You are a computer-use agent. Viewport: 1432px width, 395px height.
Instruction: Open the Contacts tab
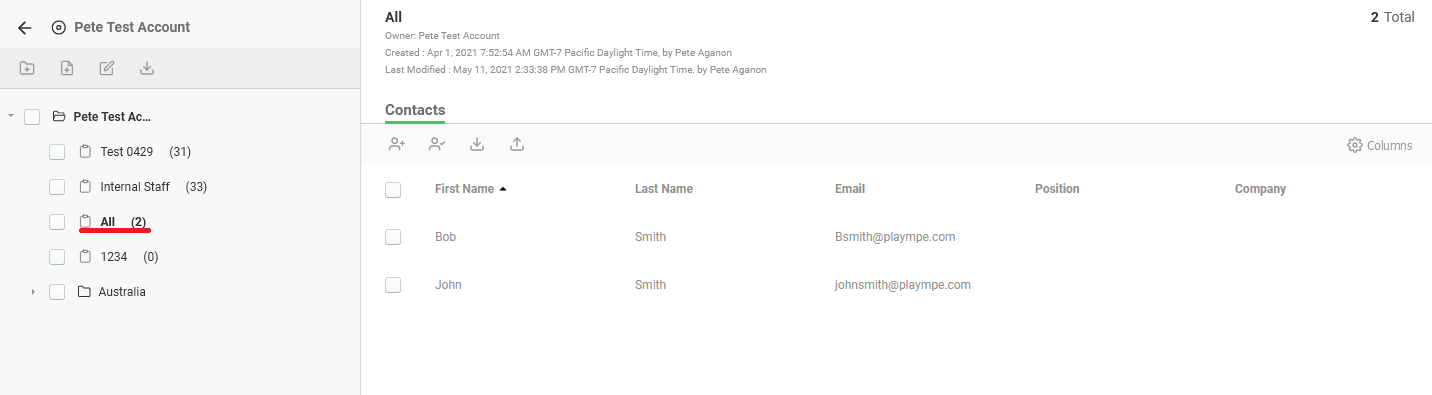415,110
